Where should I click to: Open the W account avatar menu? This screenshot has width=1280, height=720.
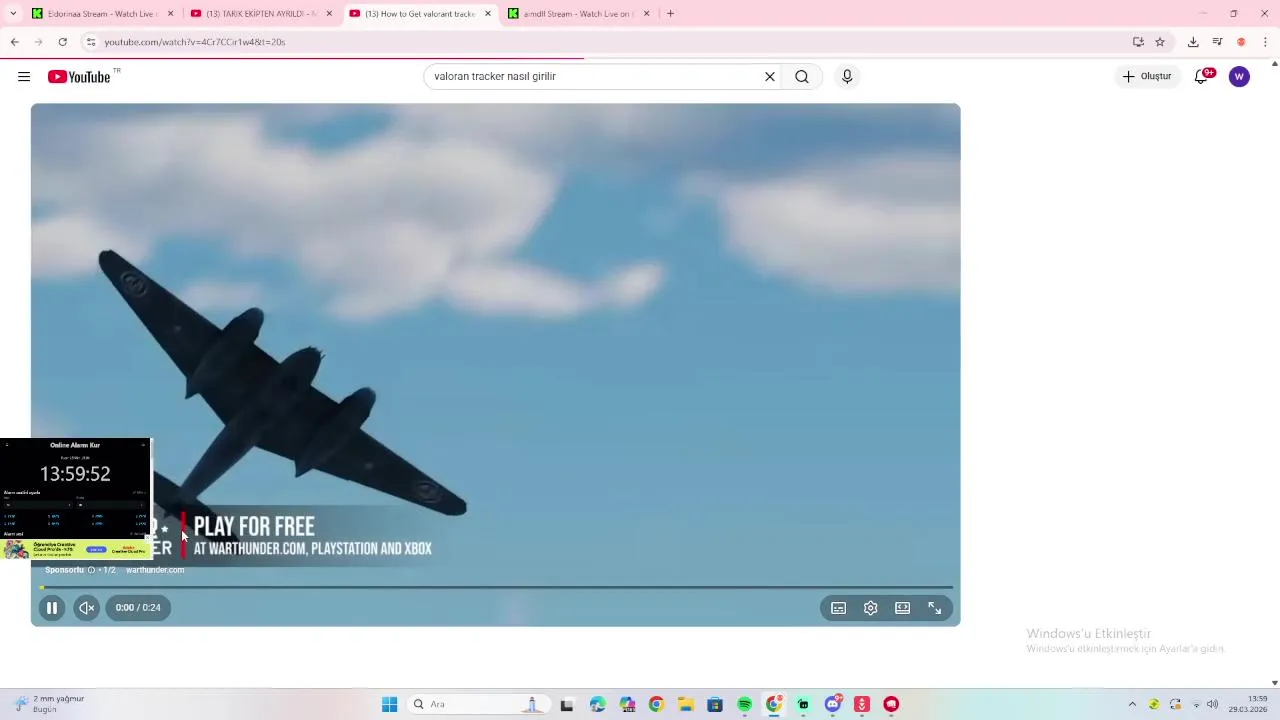click(1239, 77)
